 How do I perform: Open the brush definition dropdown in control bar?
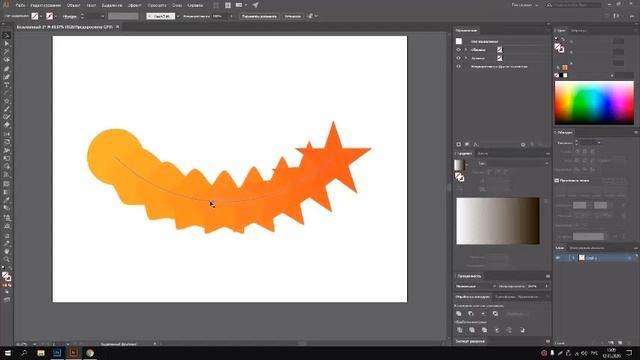178,16
